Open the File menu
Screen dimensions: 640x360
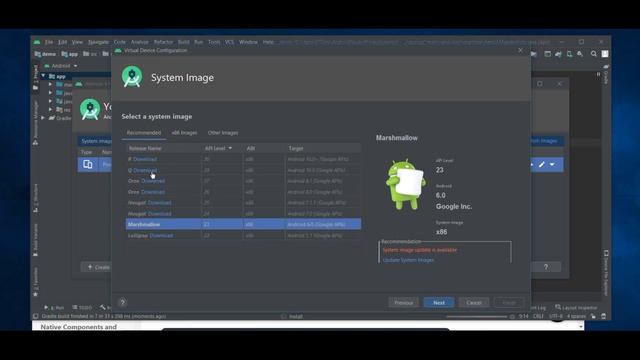pyautogui.click(x=49, y=42)
